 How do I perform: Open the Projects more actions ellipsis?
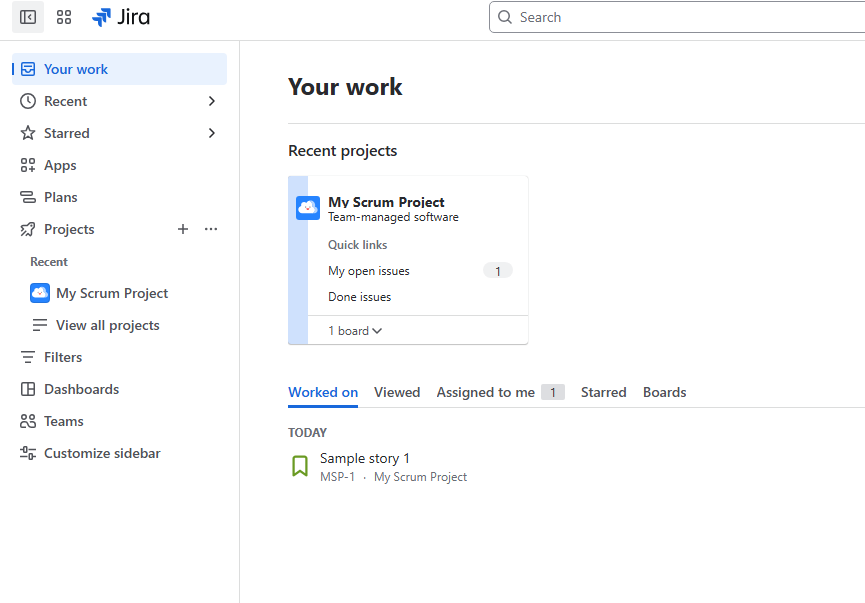click(211, 229)
